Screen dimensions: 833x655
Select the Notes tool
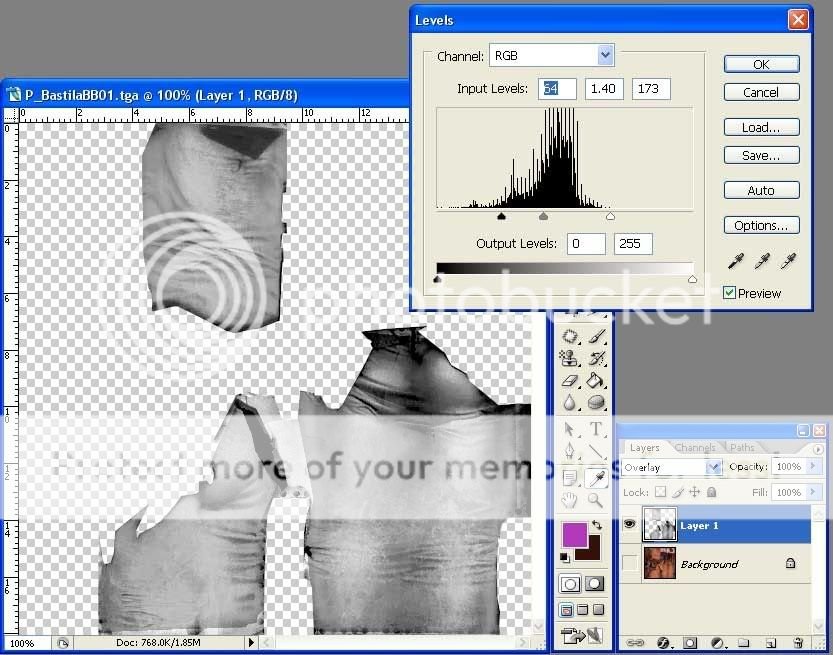[570, 478]
